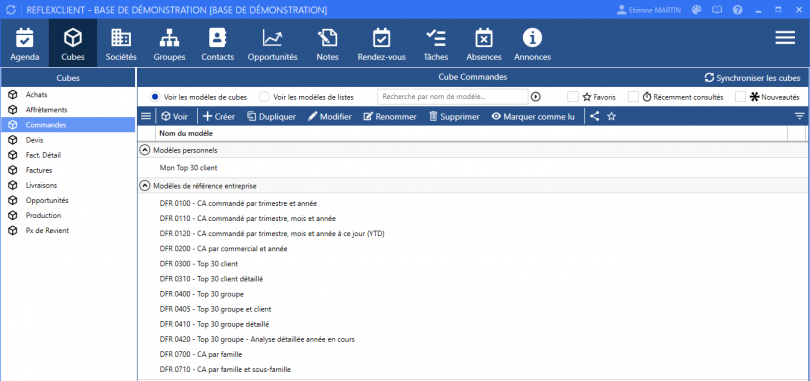
Task: Select the Production cube
Action: pyautogui.click(x=68, y=215)
